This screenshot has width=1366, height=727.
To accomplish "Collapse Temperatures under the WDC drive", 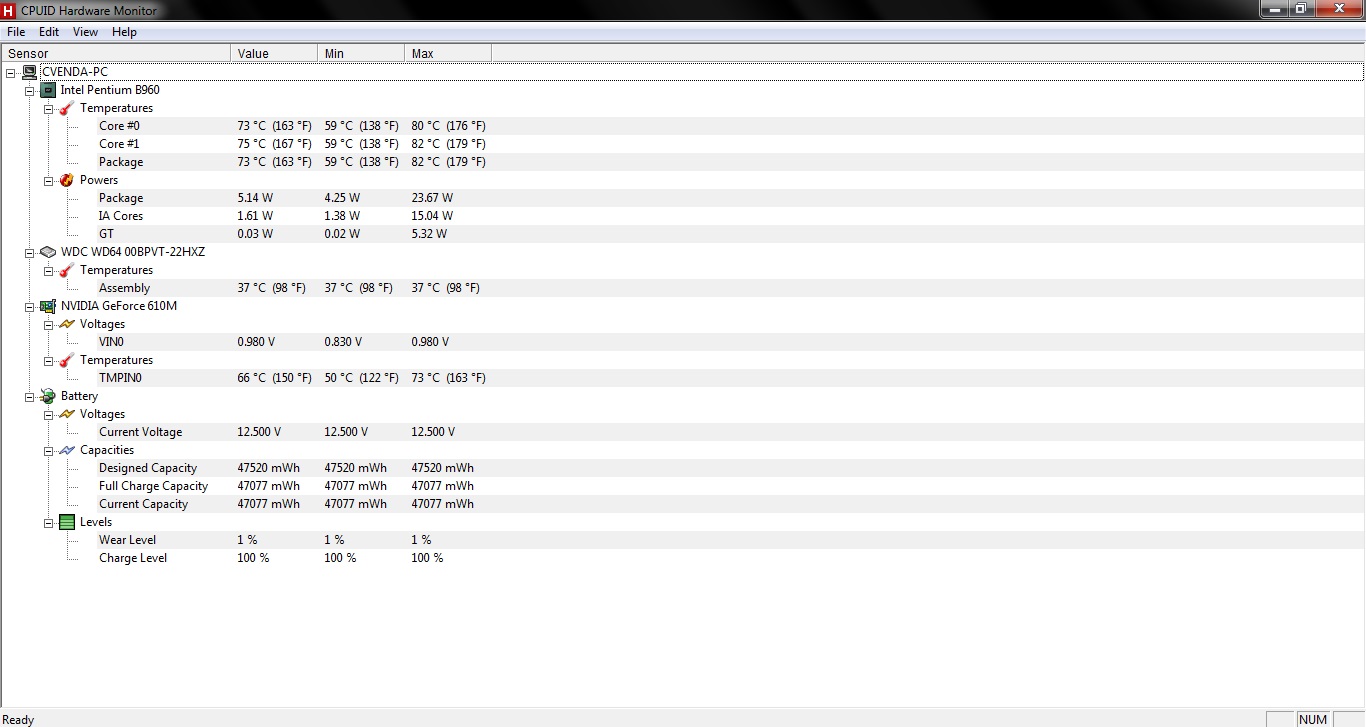I will pos(49,270).
